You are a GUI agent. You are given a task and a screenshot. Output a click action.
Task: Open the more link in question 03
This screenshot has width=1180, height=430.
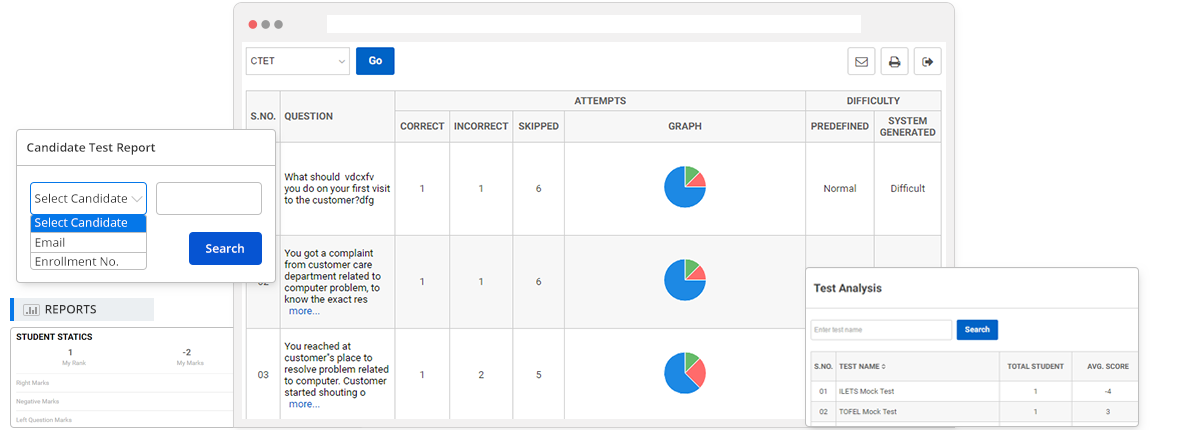coord(304,404)
